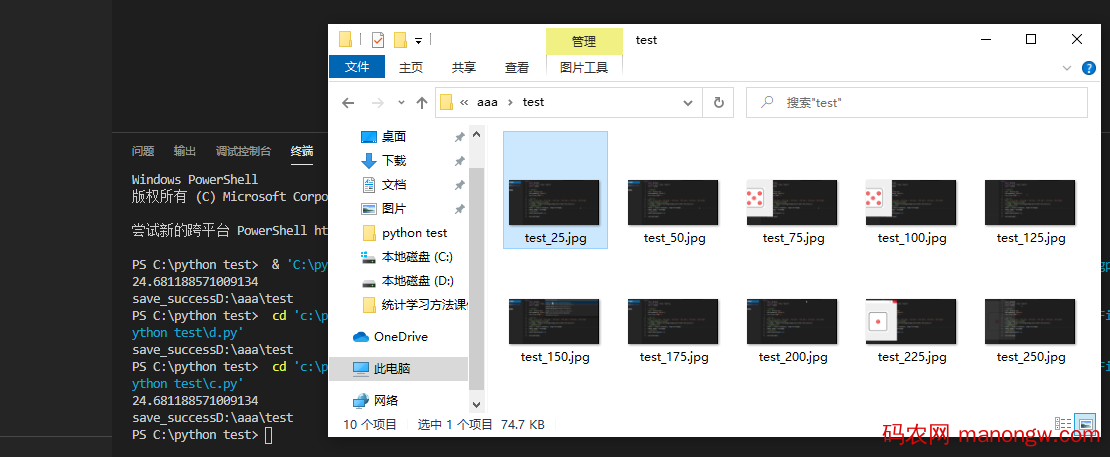The image size is (1110, 457).
Task: Open OneDrive in navigation pane
Action: [400, 337]
